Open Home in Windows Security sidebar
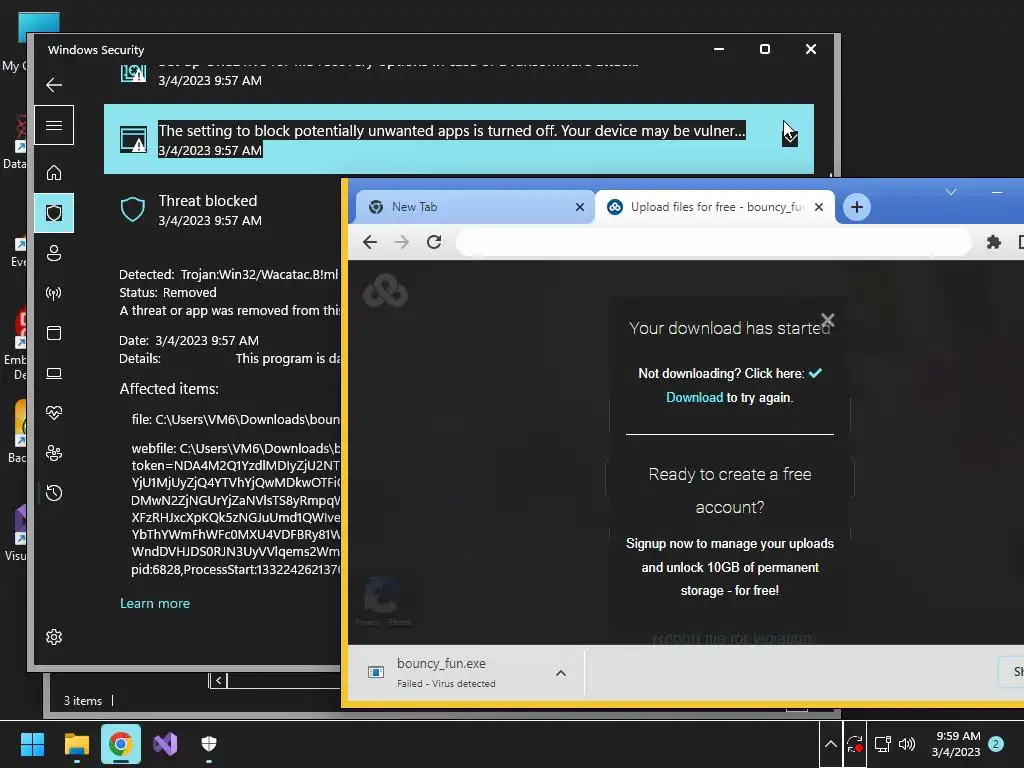The image size is (1024, 768). [x=54, y=172]
